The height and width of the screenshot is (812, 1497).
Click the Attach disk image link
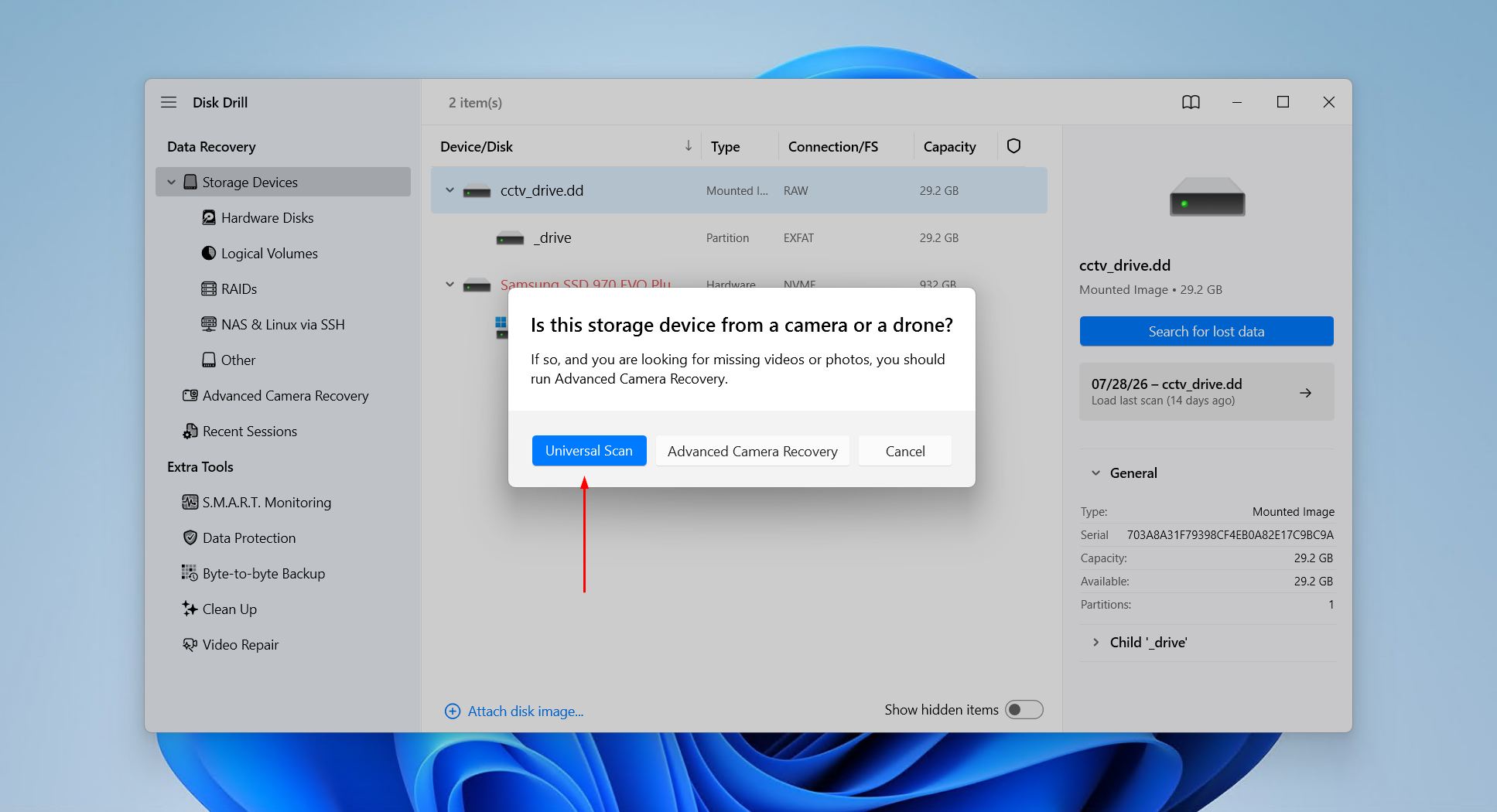(x=525, y=711)
